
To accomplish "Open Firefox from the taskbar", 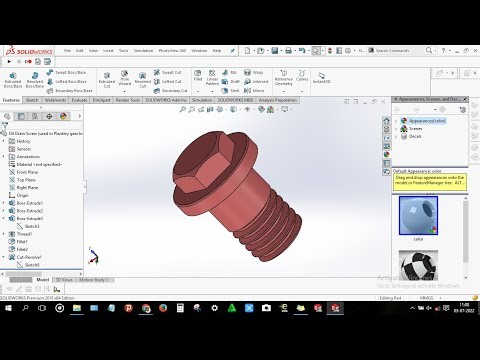I will (x=163, y=308).
